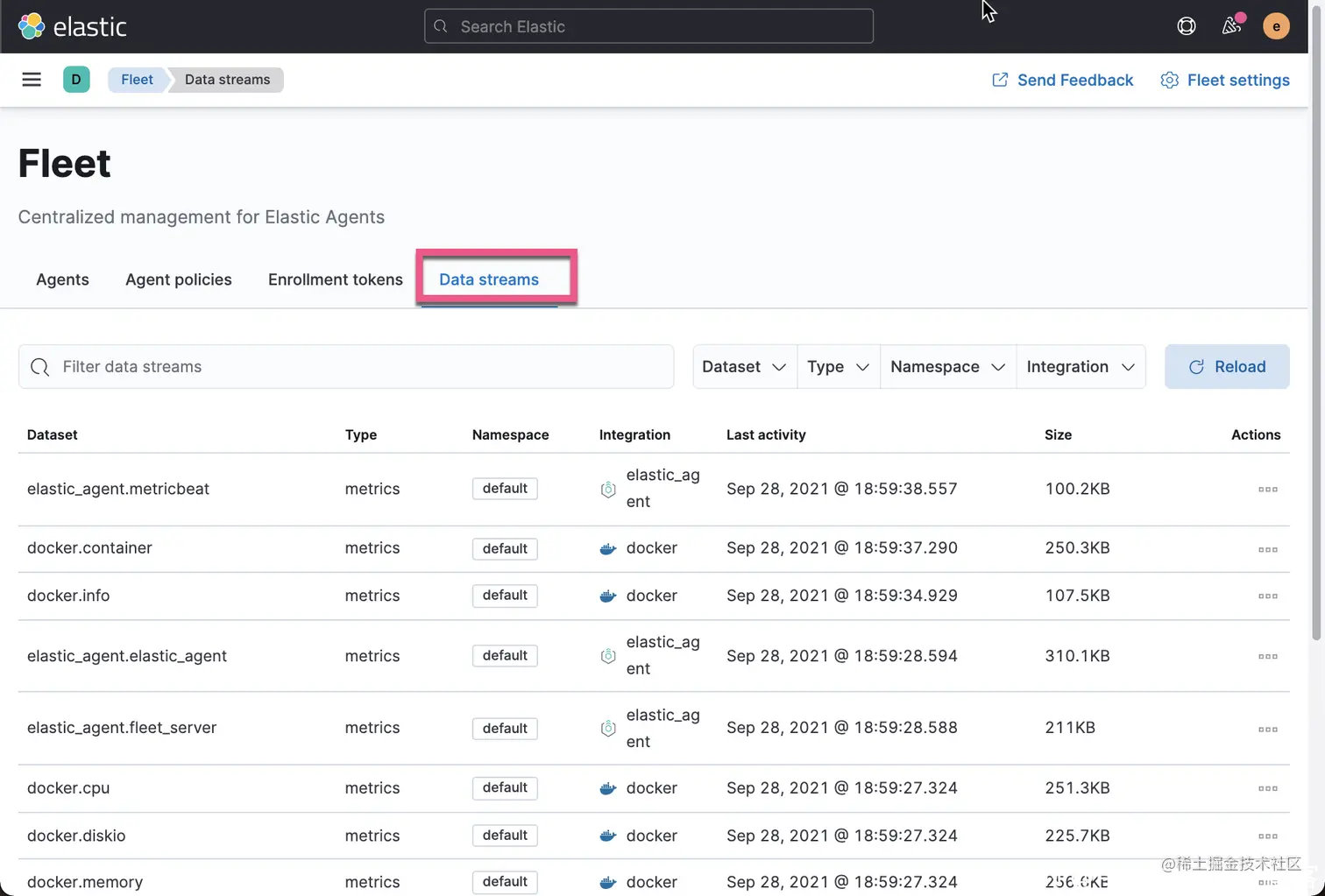The width and height of the screenshot is (1325, 896).
Task: Open the help menu lifebuoy icon
Action: point(1187,26)
